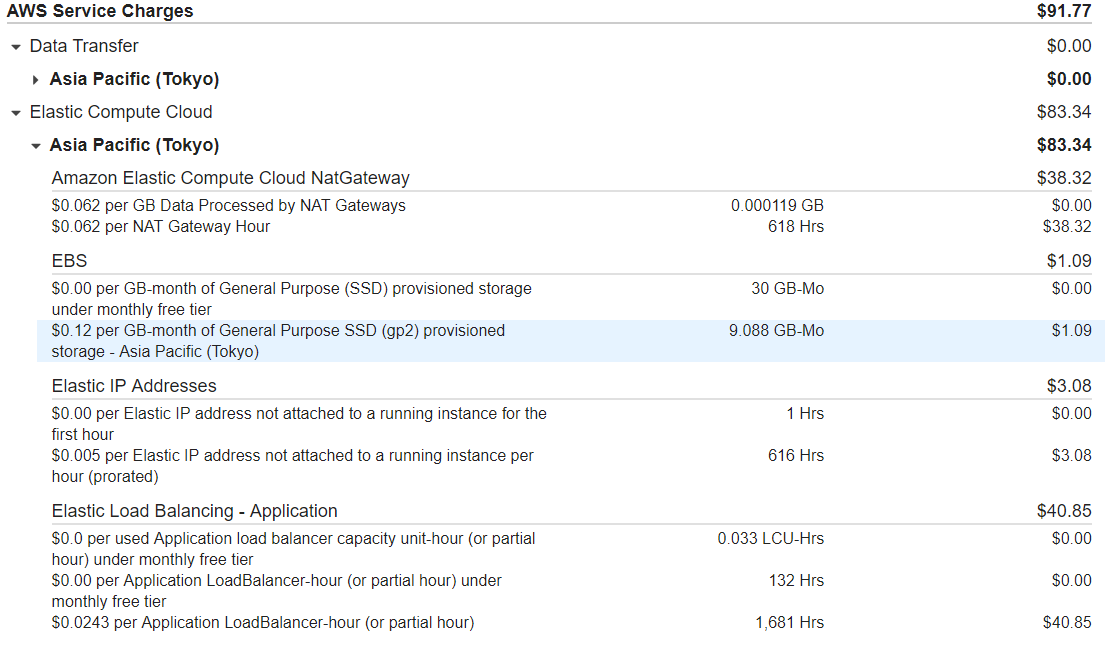Click the $40.85 Load Balancing subtotal
The width and height of the screenshot is (1105, 645).
pos(1063,510)
